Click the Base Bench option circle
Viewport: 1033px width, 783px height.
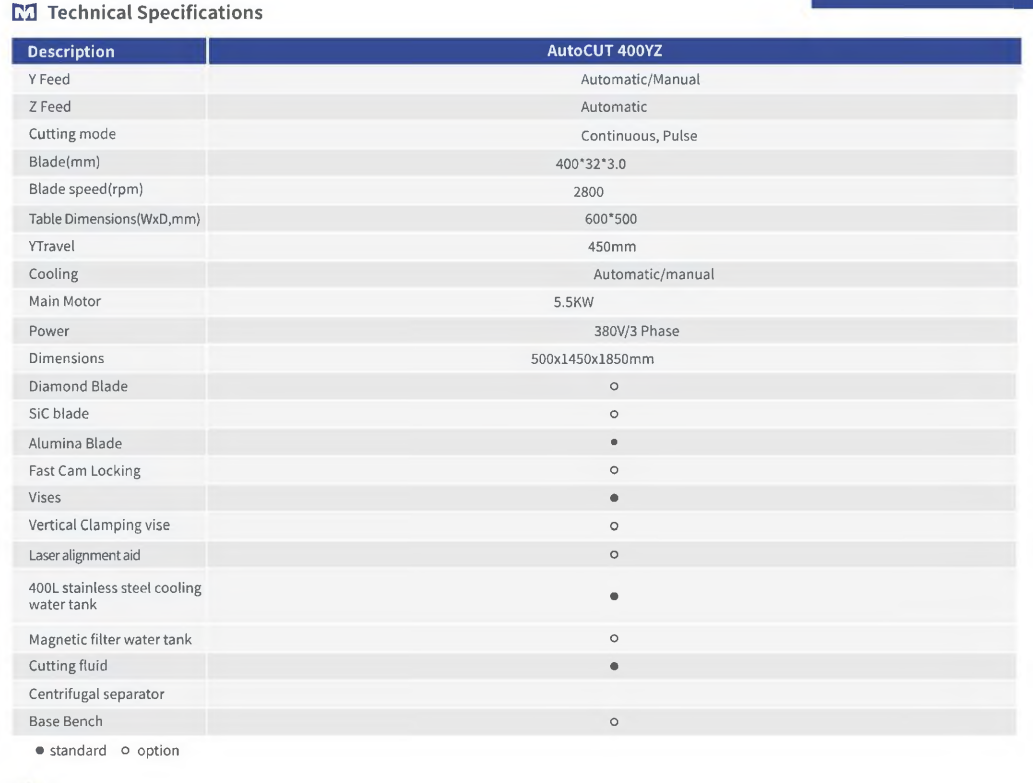(614, 722)
